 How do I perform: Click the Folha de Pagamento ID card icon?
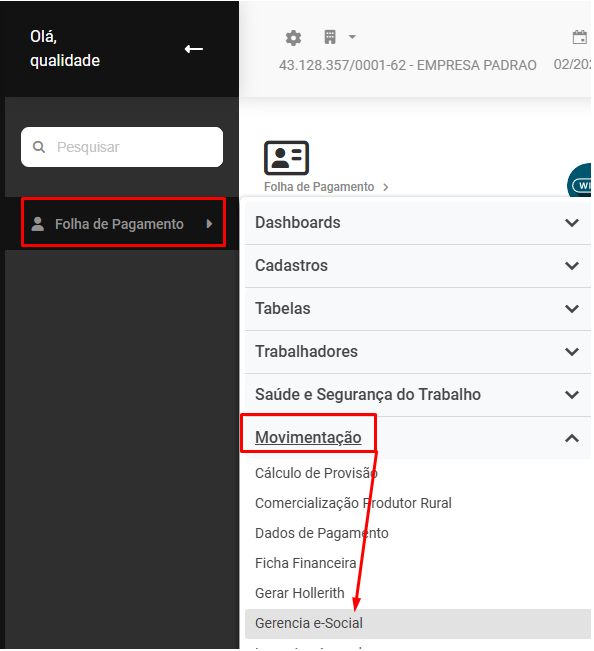pos(286,158)
